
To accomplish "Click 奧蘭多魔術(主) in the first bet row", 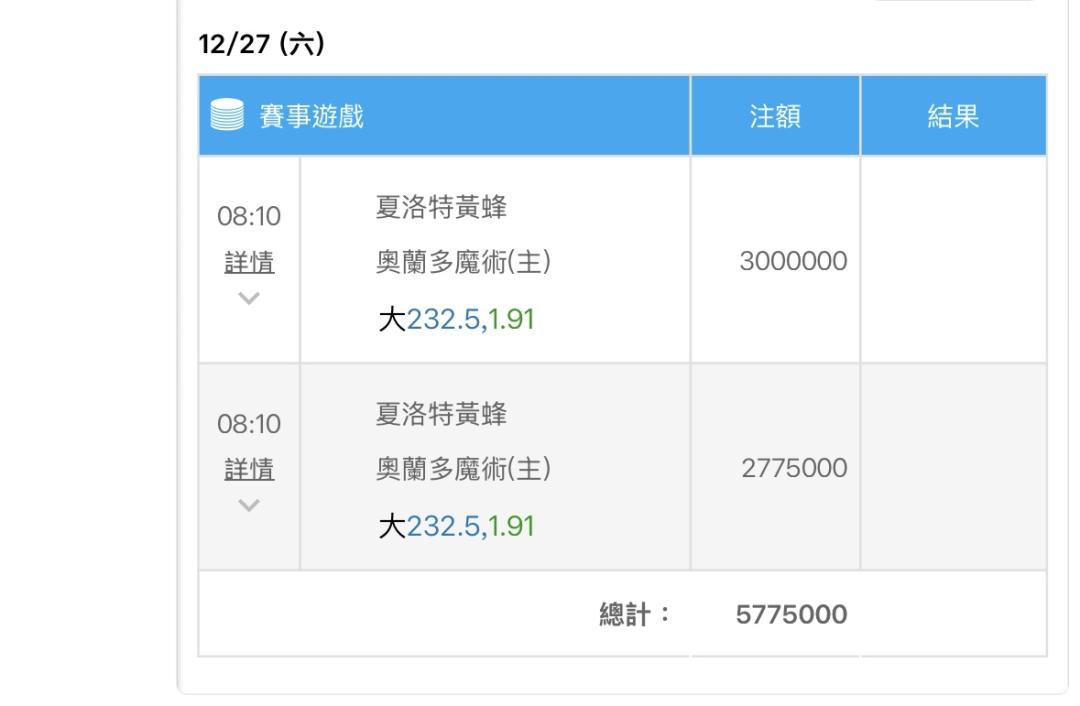I will point(463,262).
